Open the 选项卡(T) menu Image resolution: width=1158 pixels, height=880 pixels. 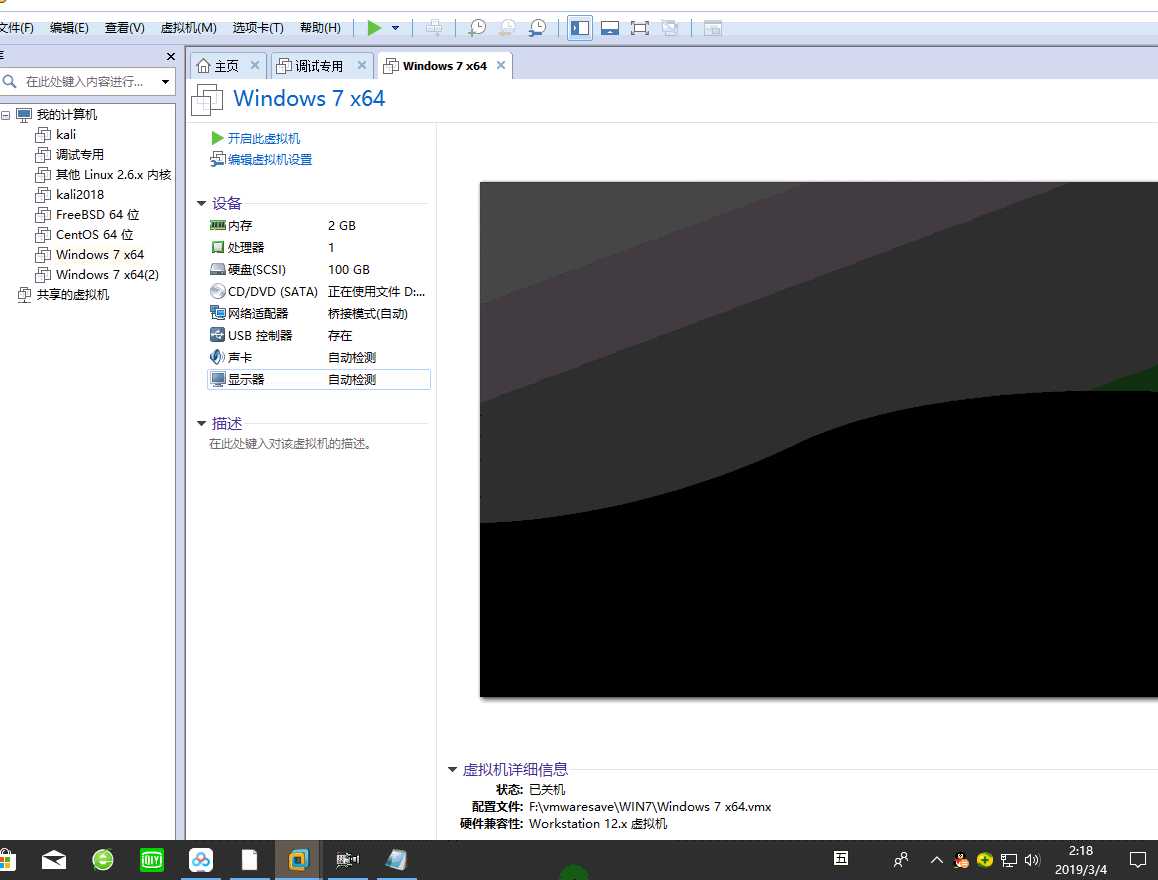click(258, 27)
